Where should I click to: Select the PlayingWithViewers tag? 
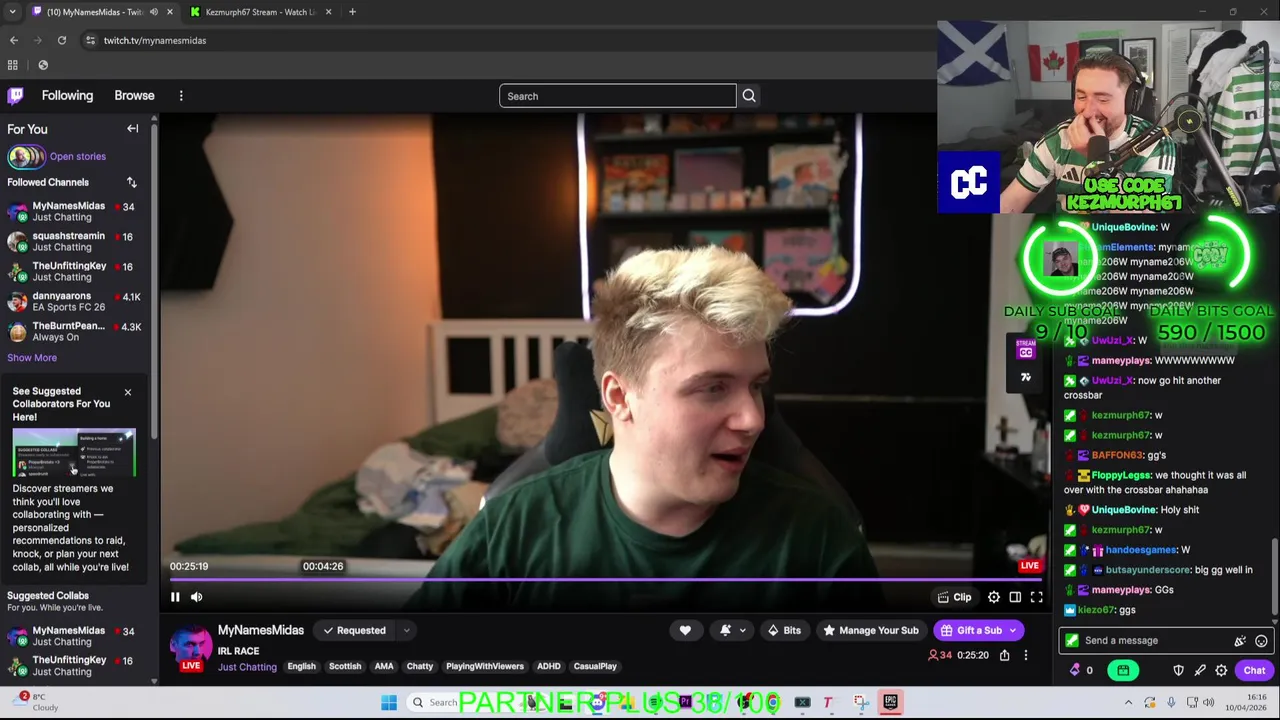point(485,667)
